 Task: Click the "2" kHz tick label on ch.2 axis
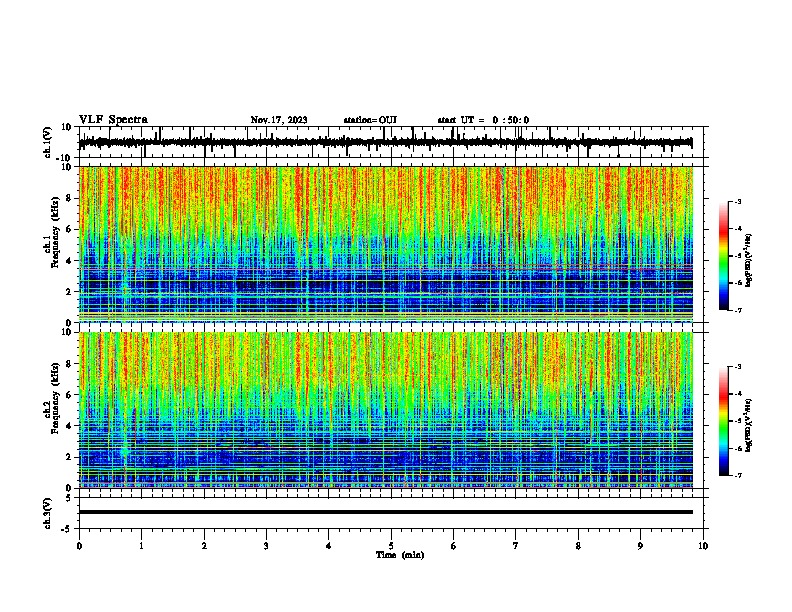point(69,457)
